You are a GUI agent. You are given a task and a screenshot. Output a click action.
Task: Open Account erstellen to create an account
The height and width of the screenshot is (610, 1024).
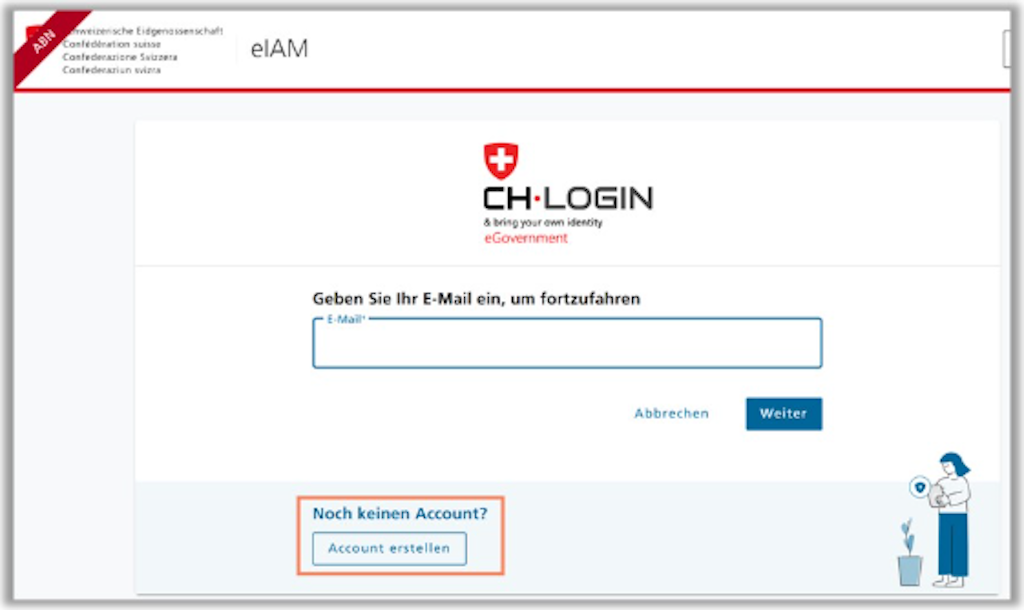(x=389, y=549)
